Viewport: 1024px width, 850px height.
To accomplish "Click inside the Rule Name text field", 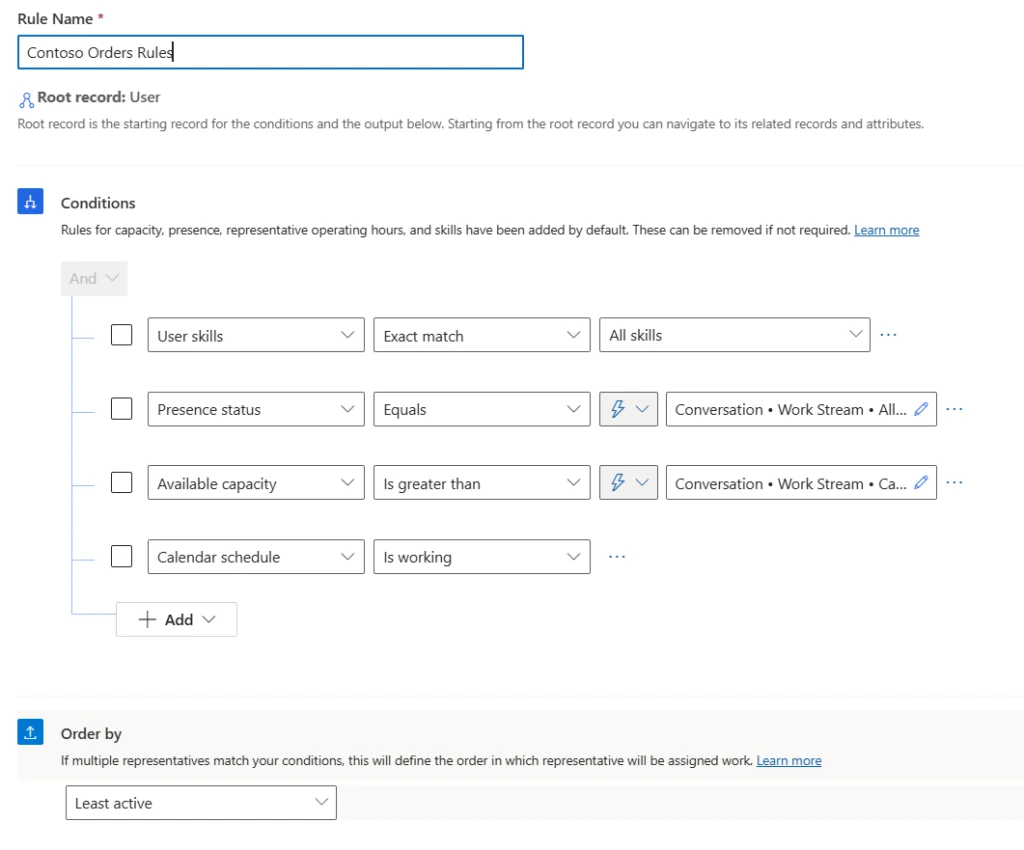I will click(x=270, y=52).
